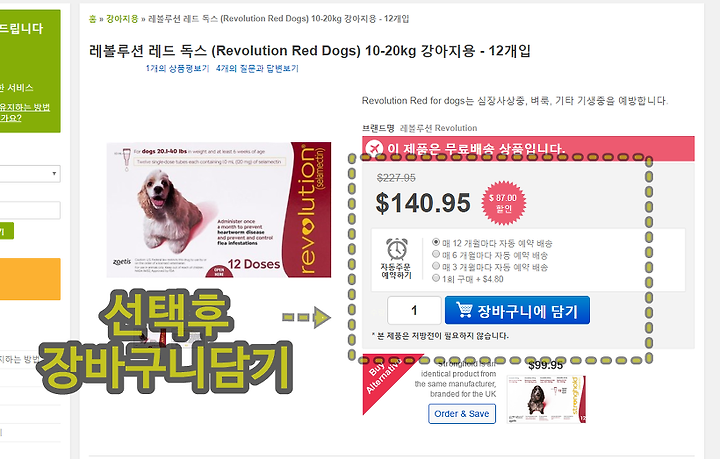Click the quantity input field

click(x=414, y=310)
